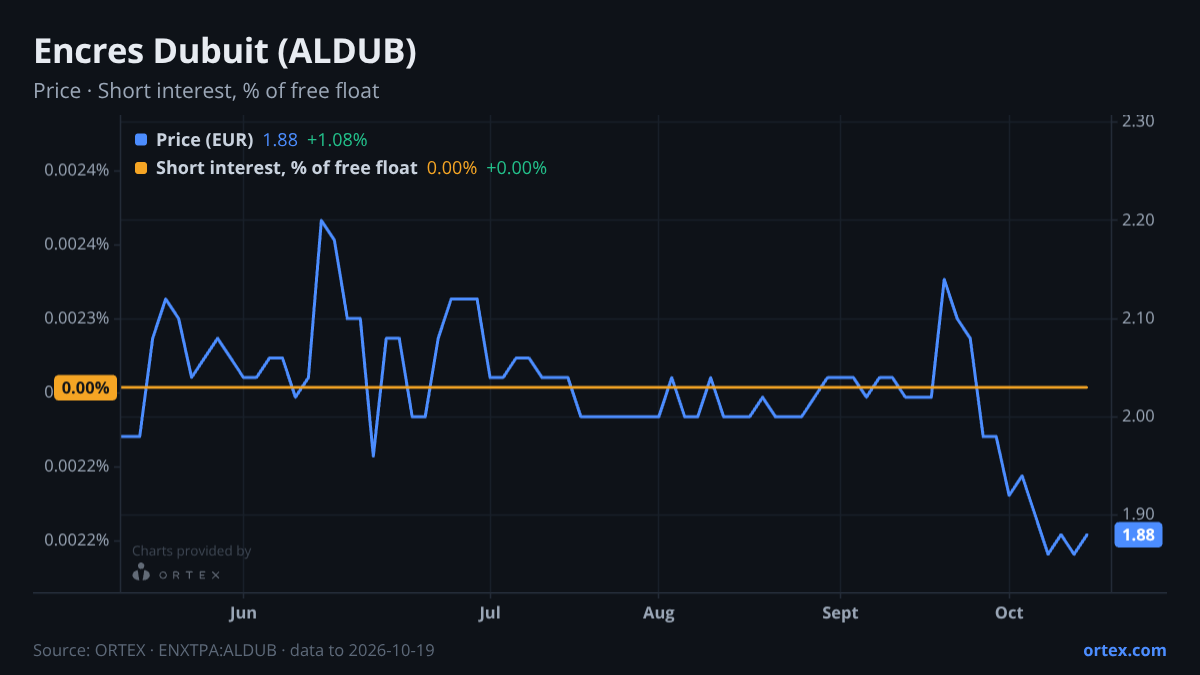
Task: Click the +0.00% short interest change value
Action: [516, 168]
